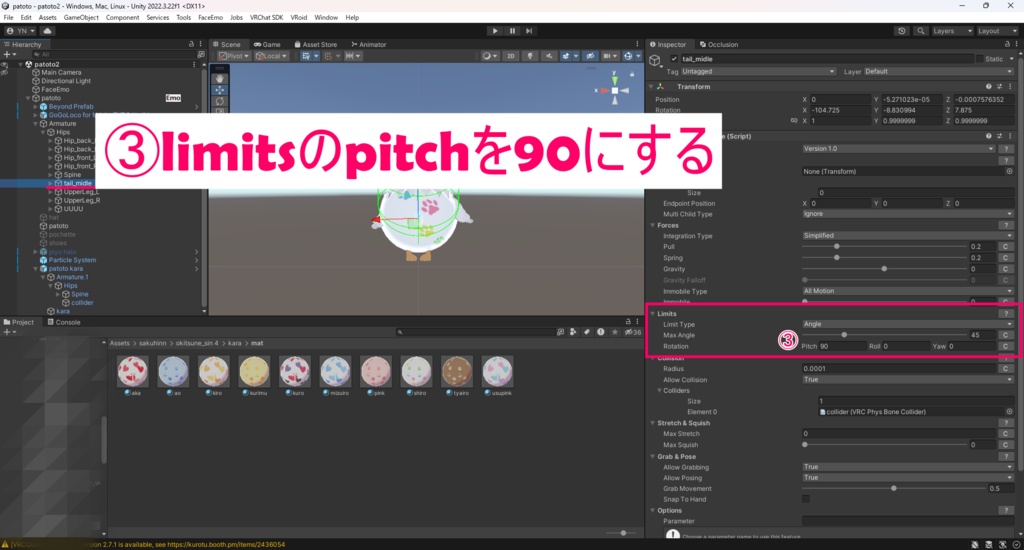Toggle constrained scale proportions link
This screenshot has height=550, width=1024.
pos(793,121)
